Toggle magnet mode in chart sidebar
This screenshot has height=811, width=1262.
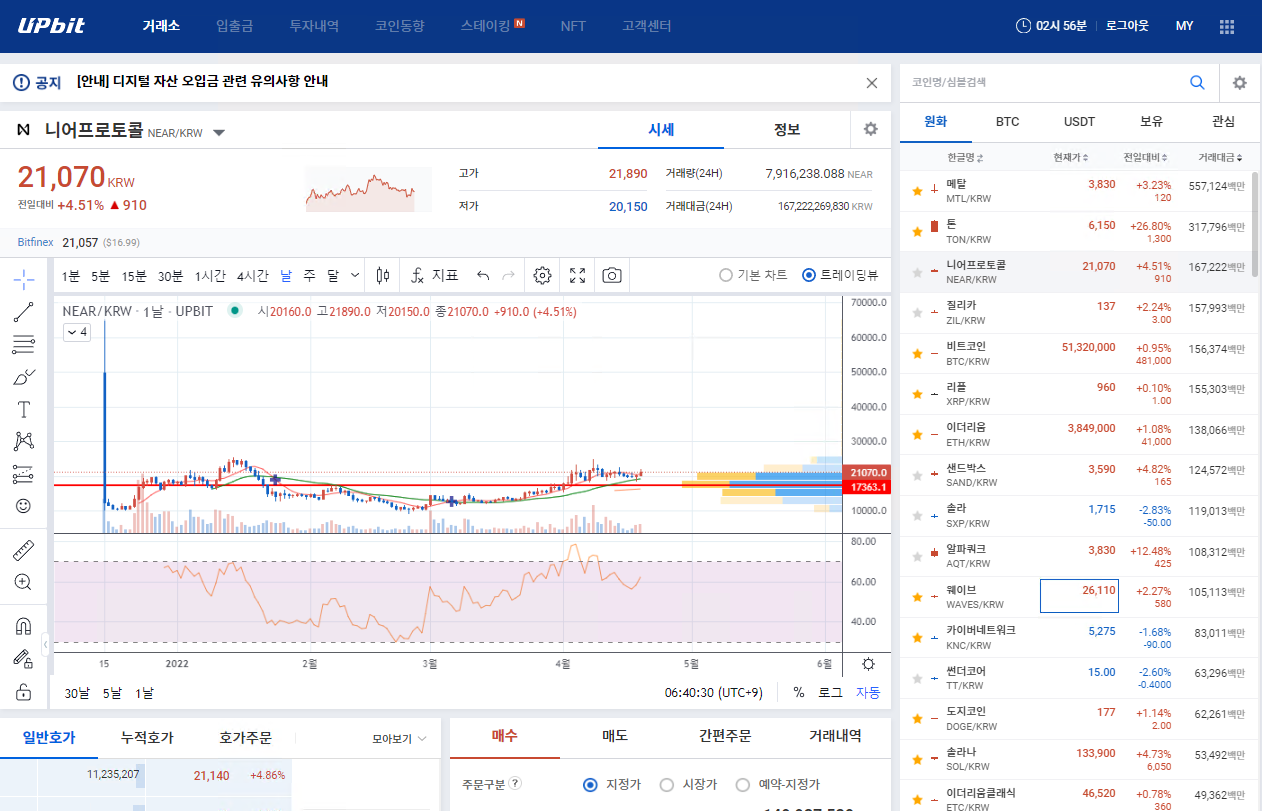click(23, 626)
